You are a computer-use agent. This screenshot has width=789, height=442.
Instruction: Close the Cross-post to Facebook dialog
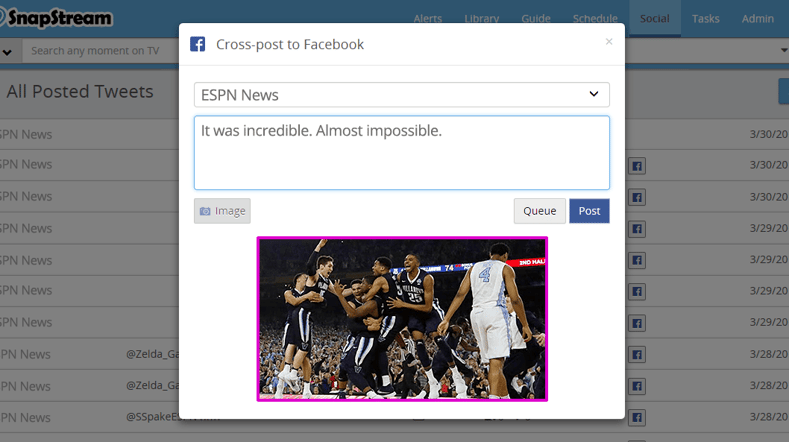point(609,42)
